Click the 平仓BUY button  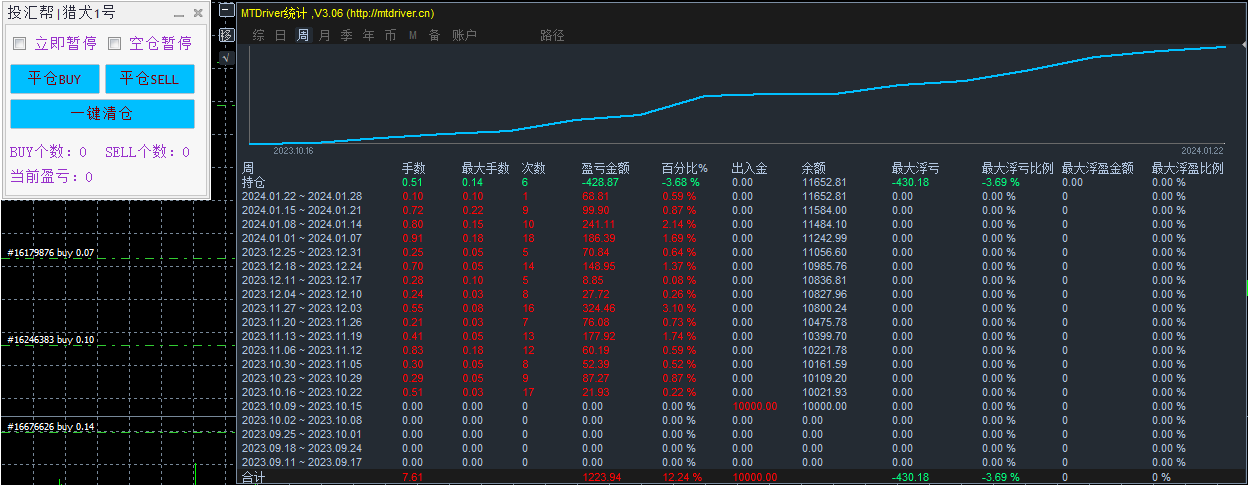(55, 79)
